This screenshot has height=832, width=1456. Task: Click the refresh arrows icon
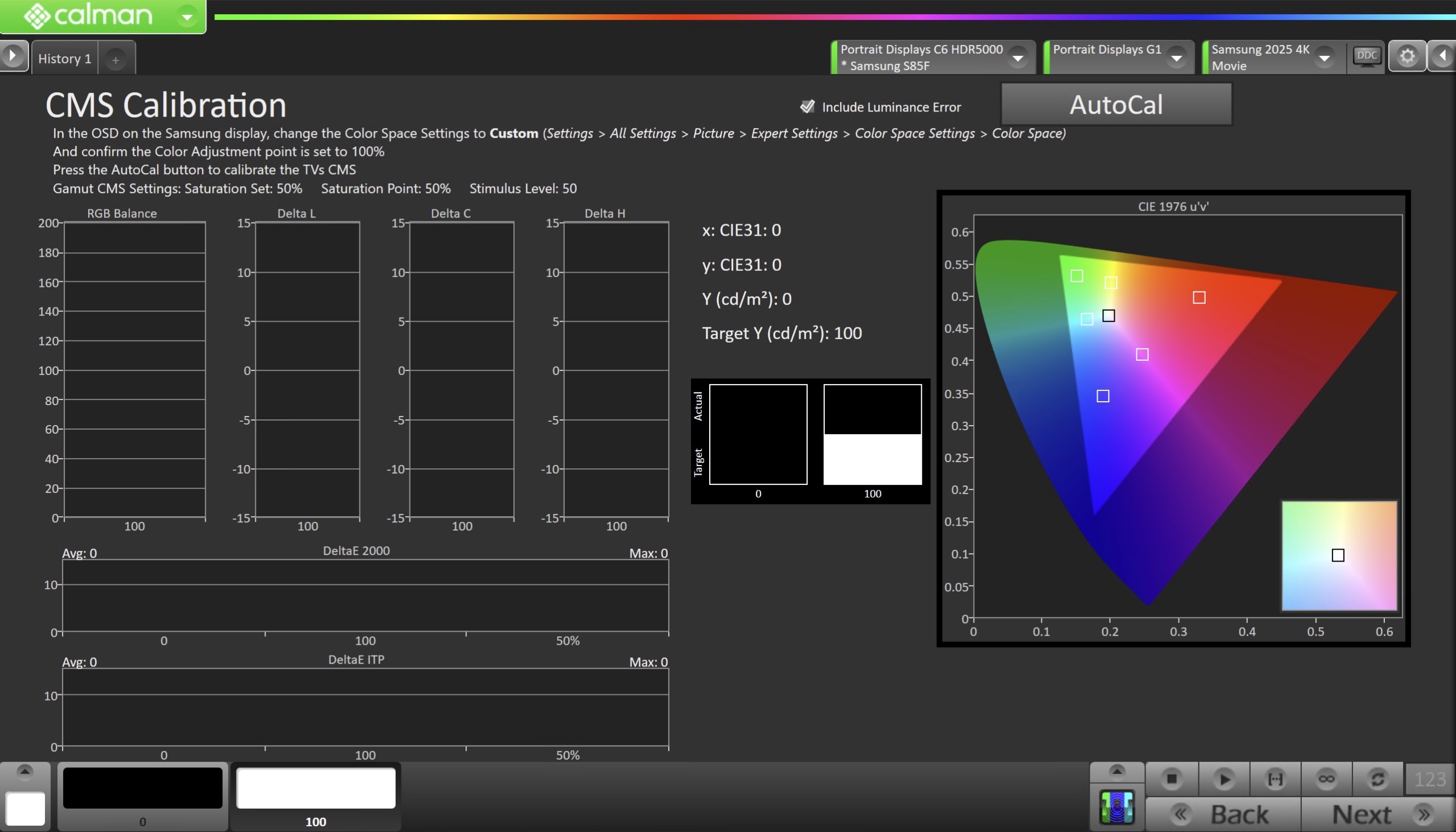click(x=1377, y=779)
